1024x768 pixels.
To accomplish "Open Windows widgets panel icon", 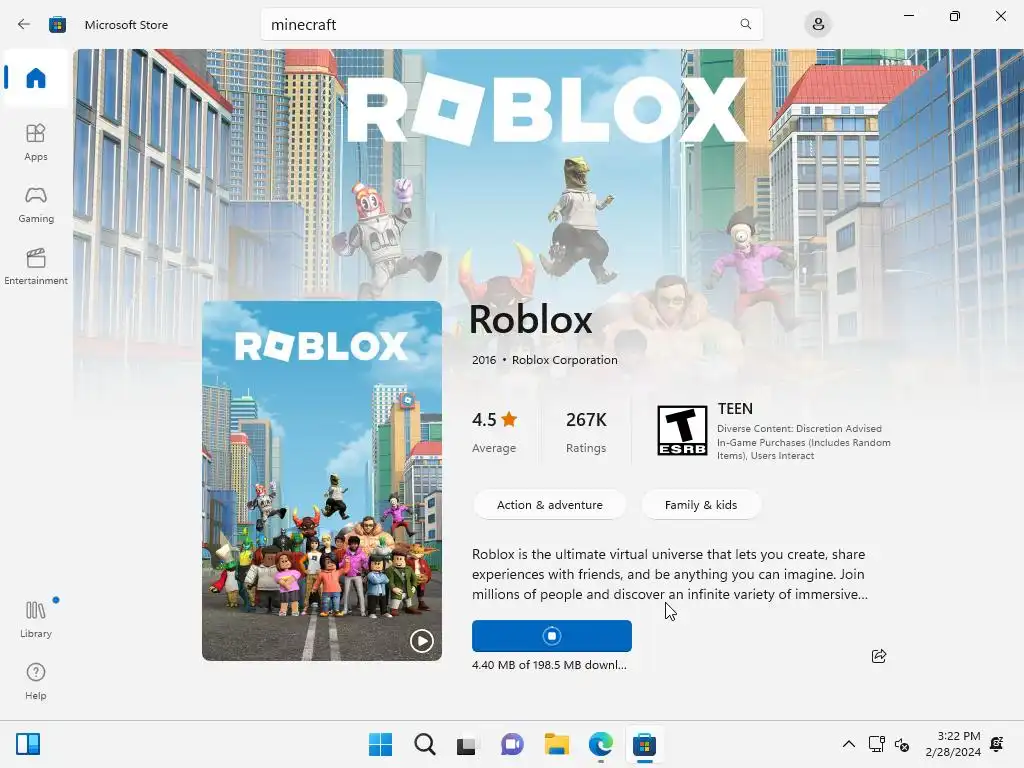I will 28,744.
